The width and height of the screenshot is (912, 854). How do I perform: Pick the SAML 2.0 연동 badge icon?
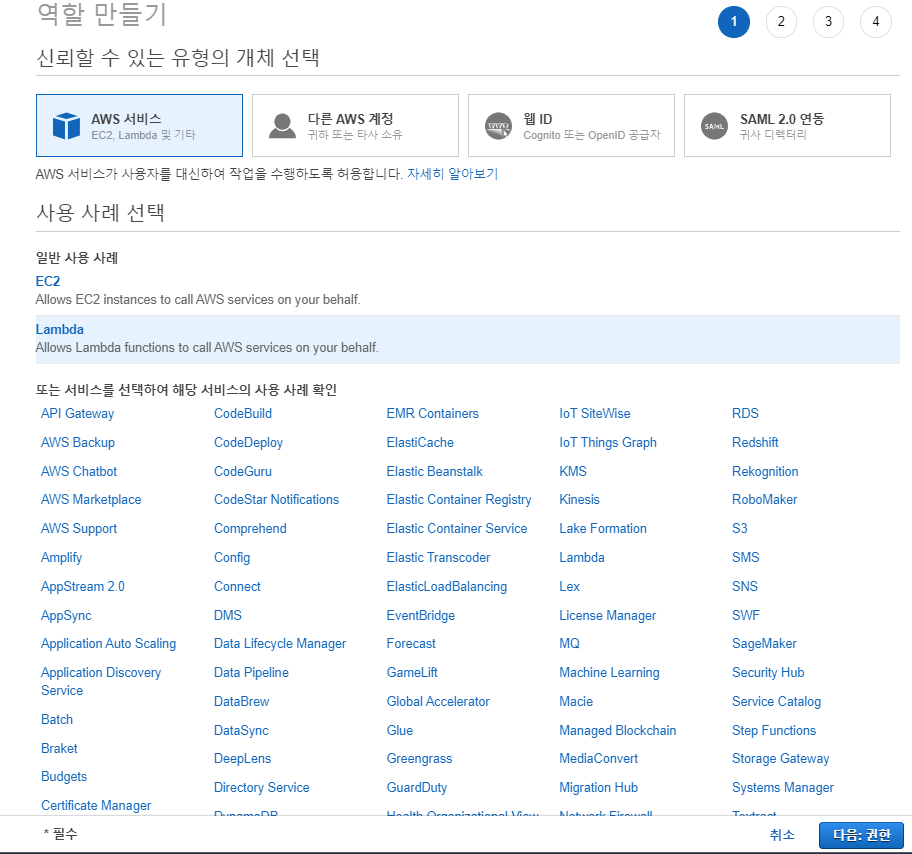(714, 126)
